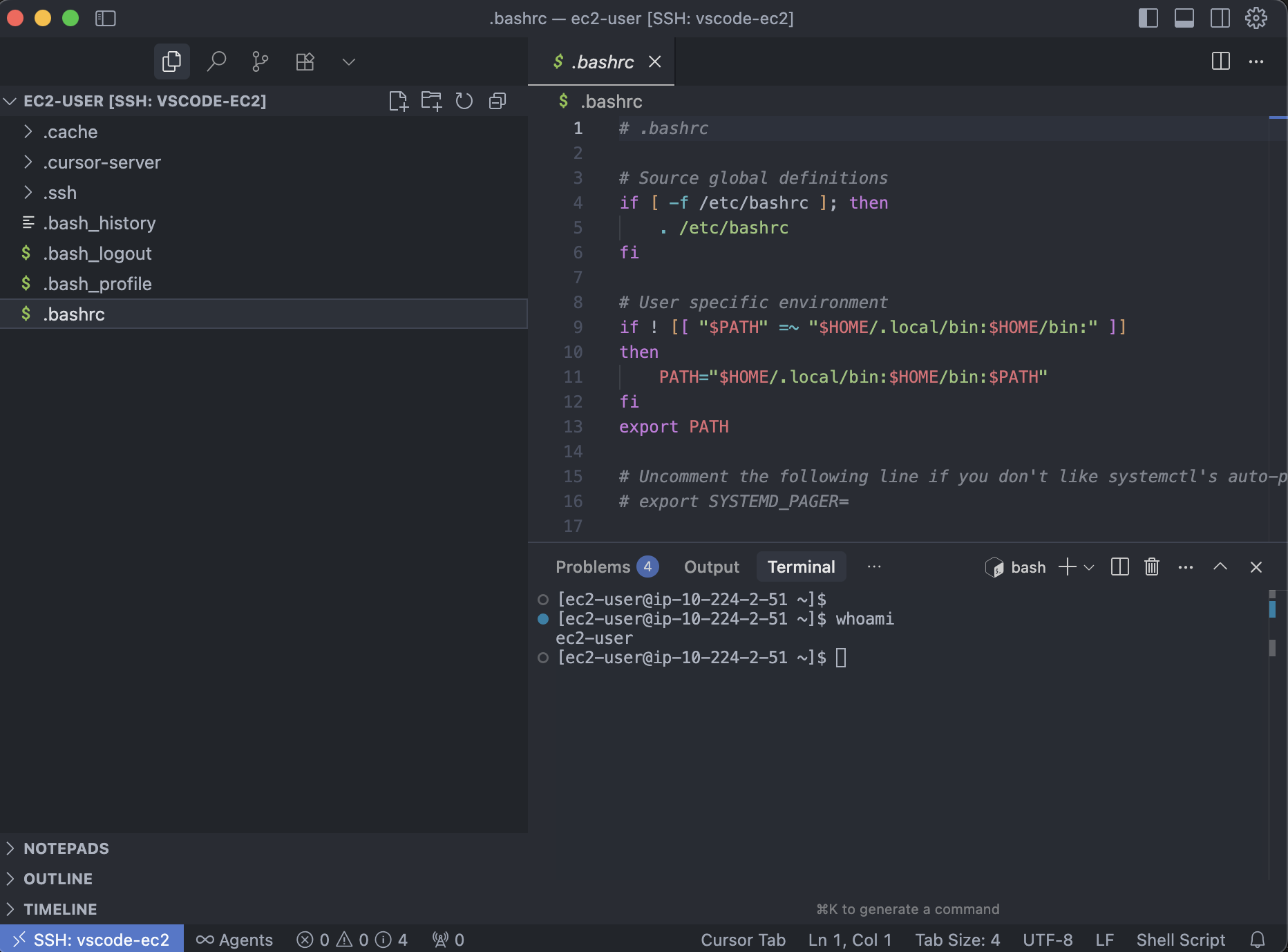Open the .bash_logout file
The height and width of the screenshot is (952, 1288).
point(264,254)
